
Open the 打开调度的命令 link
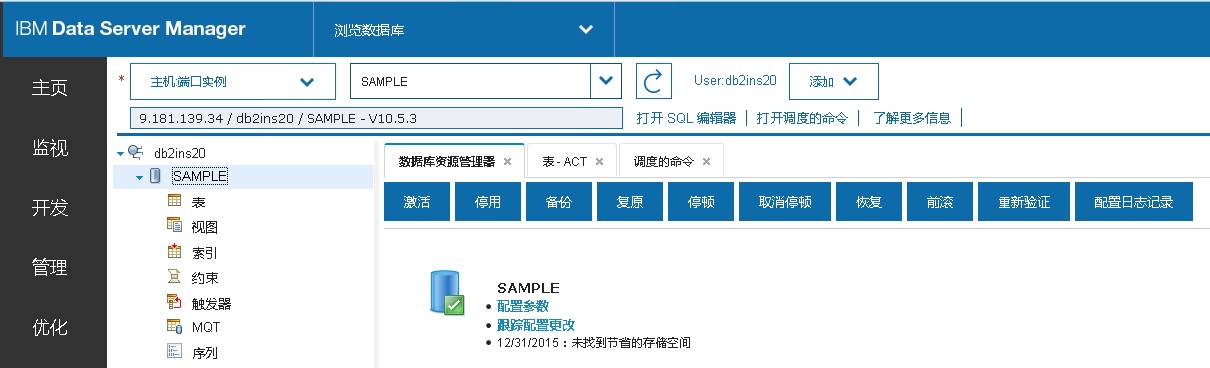click(803, 118)
